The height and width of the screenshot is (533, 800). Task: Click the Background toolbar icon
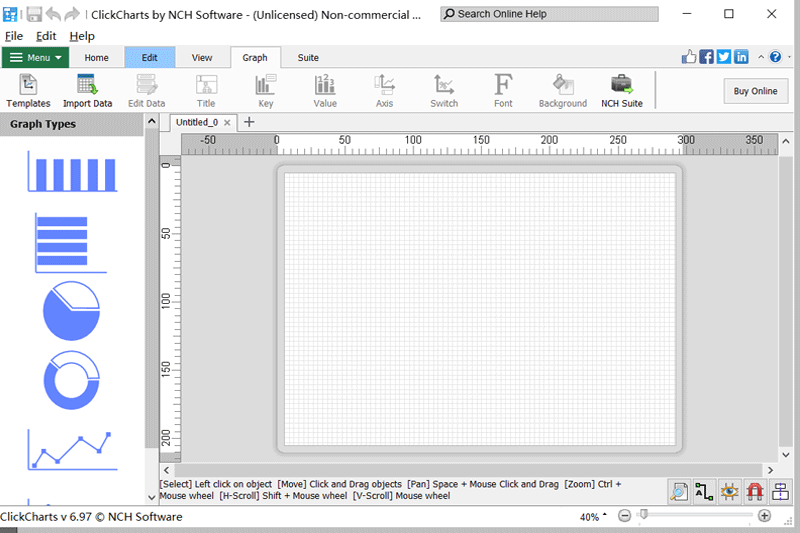[x=563, y=91]
